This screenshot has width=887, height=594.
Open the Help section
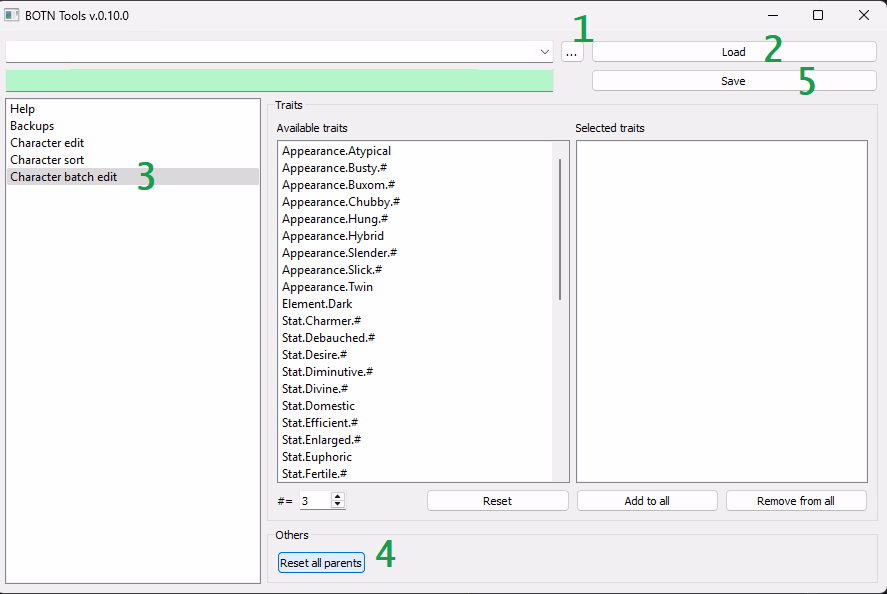(x=22, y=109)
